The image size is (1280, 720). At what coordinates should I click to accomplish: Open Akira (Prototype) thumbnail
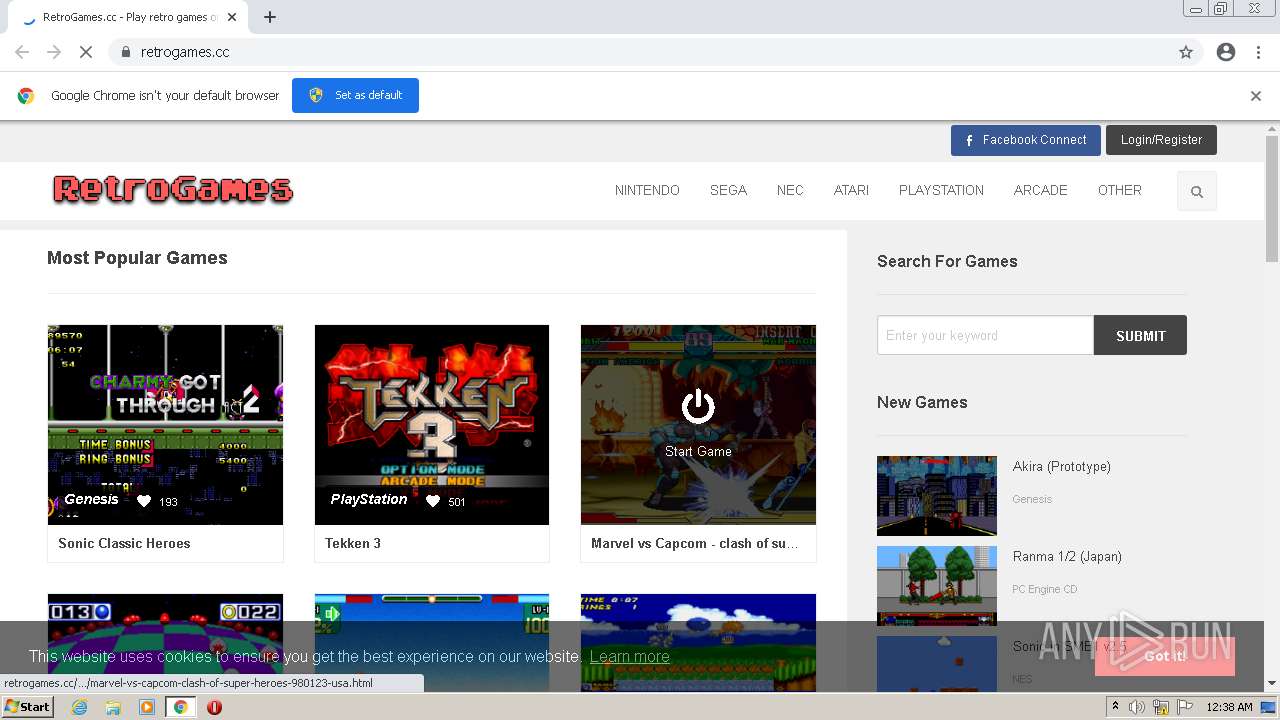937,496
